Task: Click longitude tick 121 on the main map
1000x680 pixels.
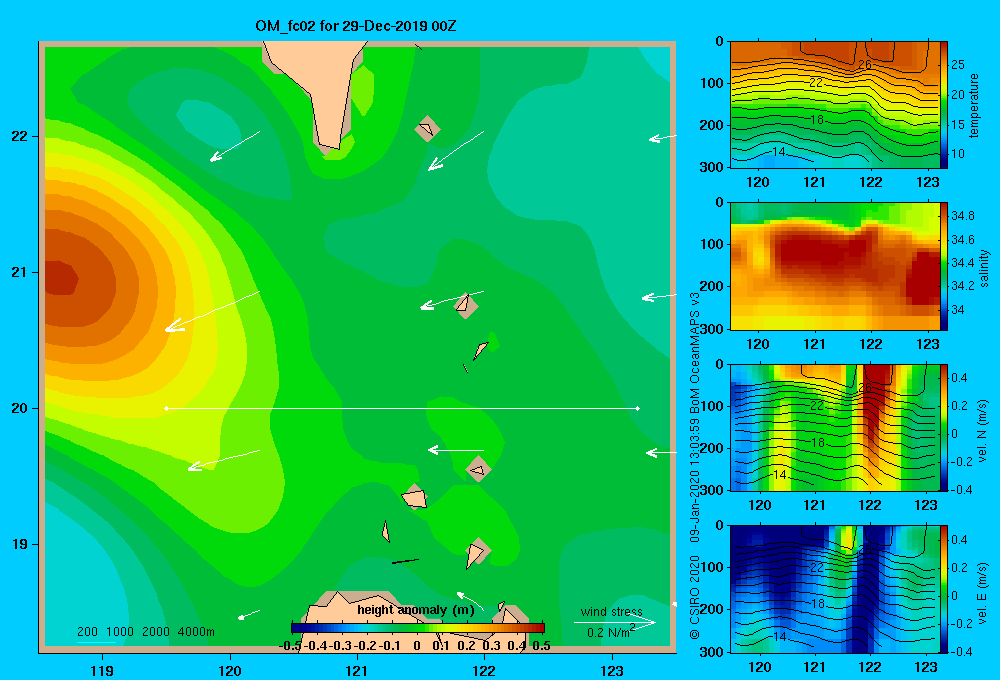Action: [357, 670]
